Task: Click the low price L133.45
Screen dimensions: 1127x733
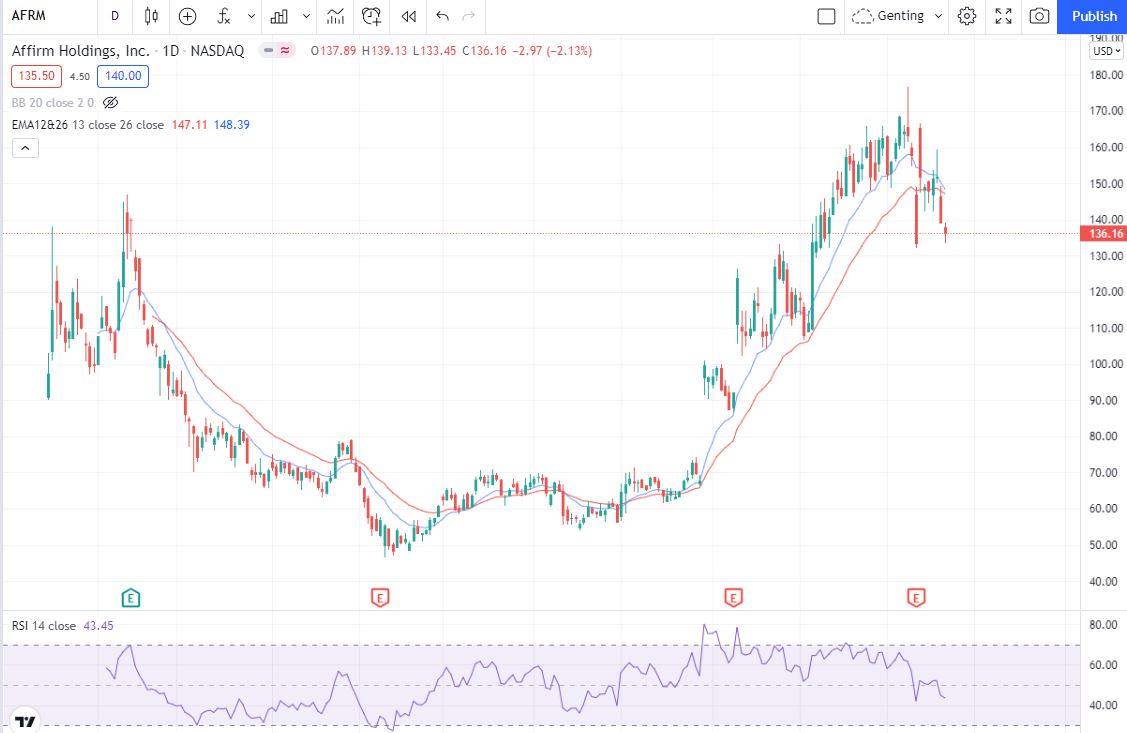Action: pyautogui.click(x=435, y=51)
